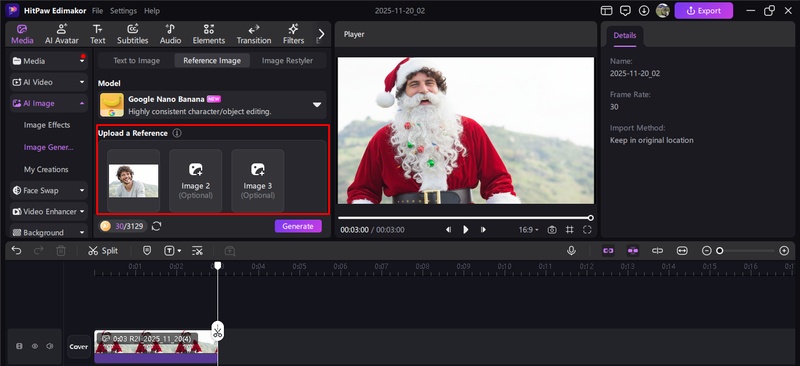Open the Help menu

tap(152, 11)
